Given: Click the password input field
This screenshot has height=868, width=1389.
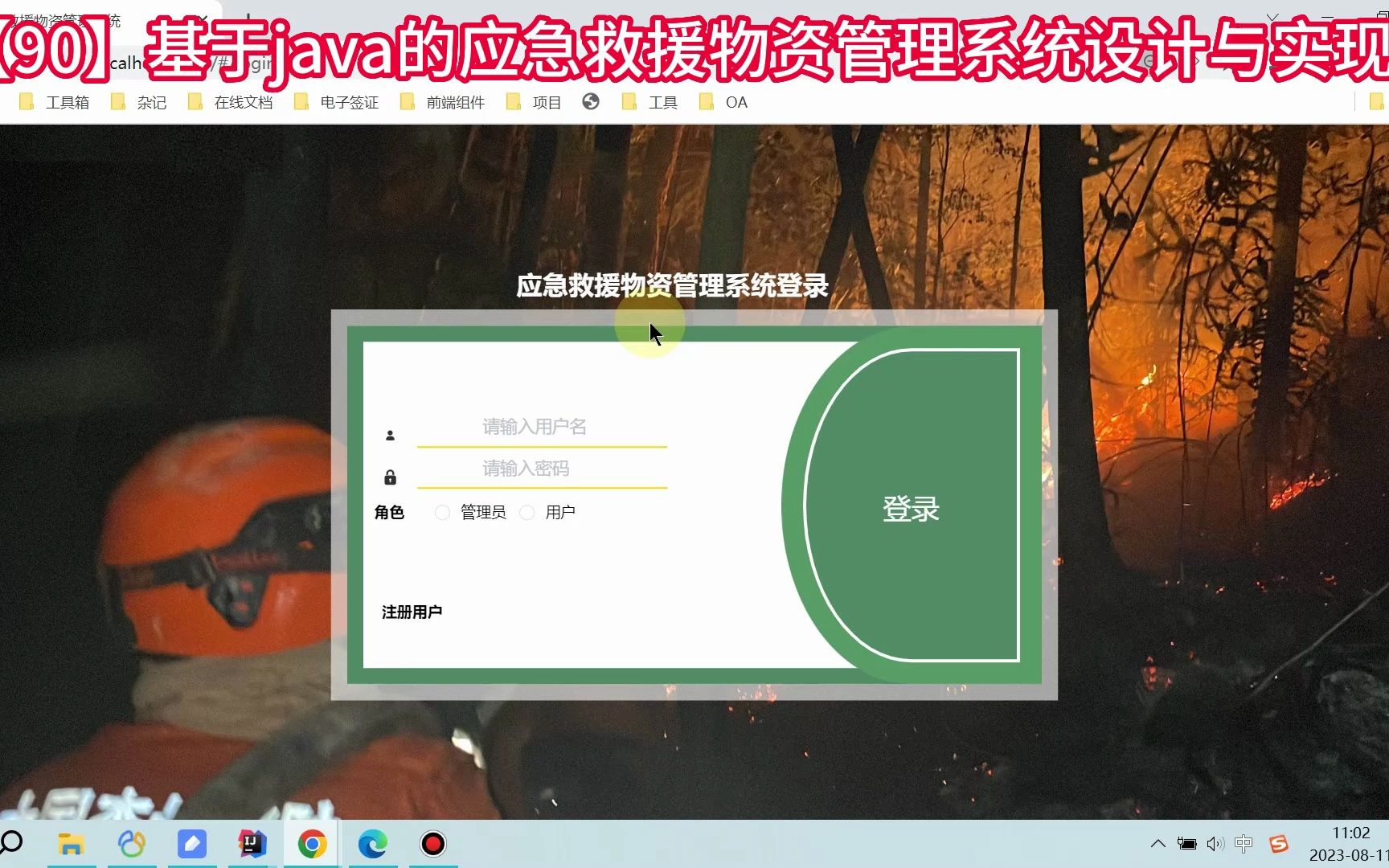Looking at the screenshot, I should coord(542,469).
